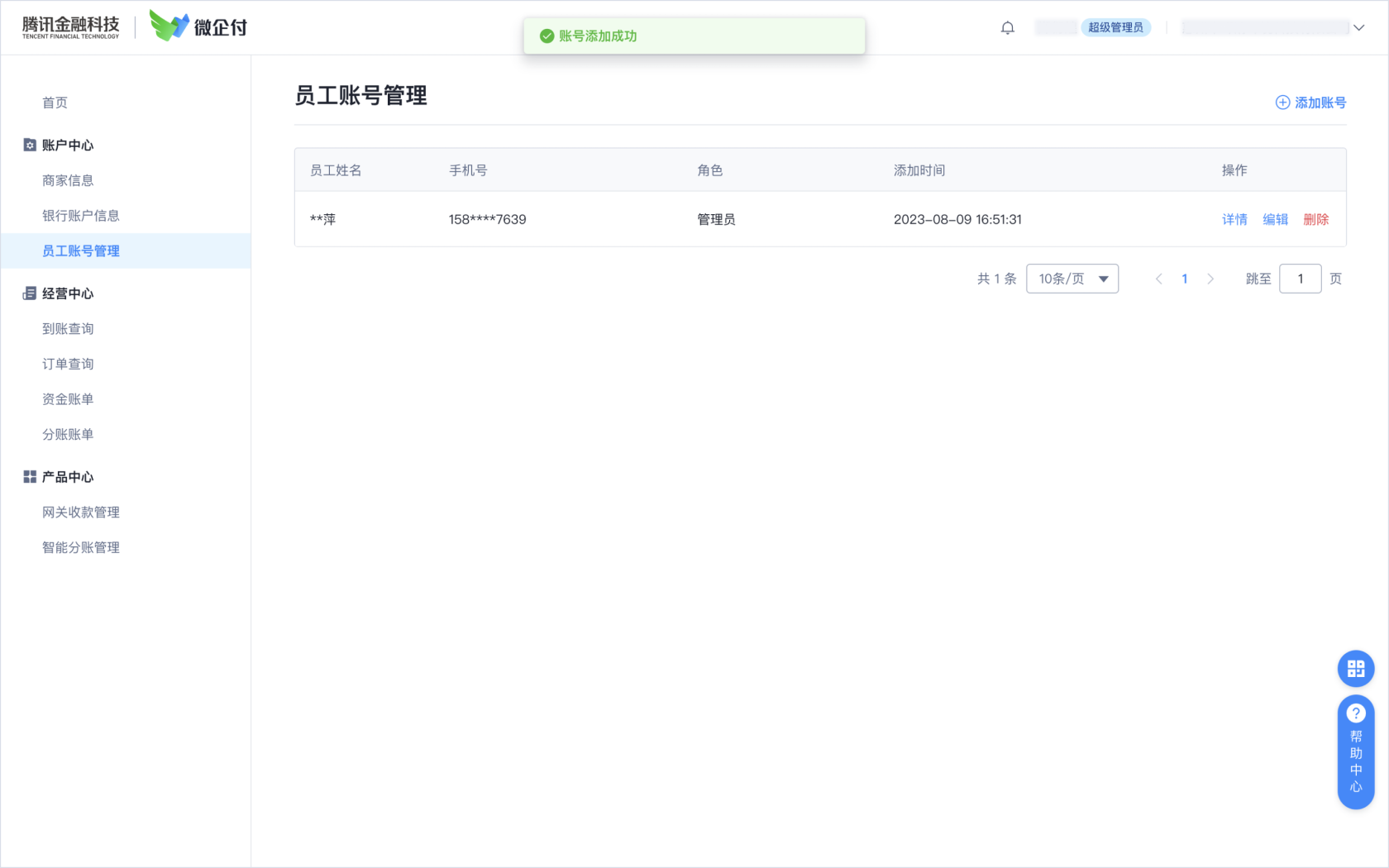Click the 经营中心 section header
Viewport: 1389px width, 868px height.
point(68,293)
